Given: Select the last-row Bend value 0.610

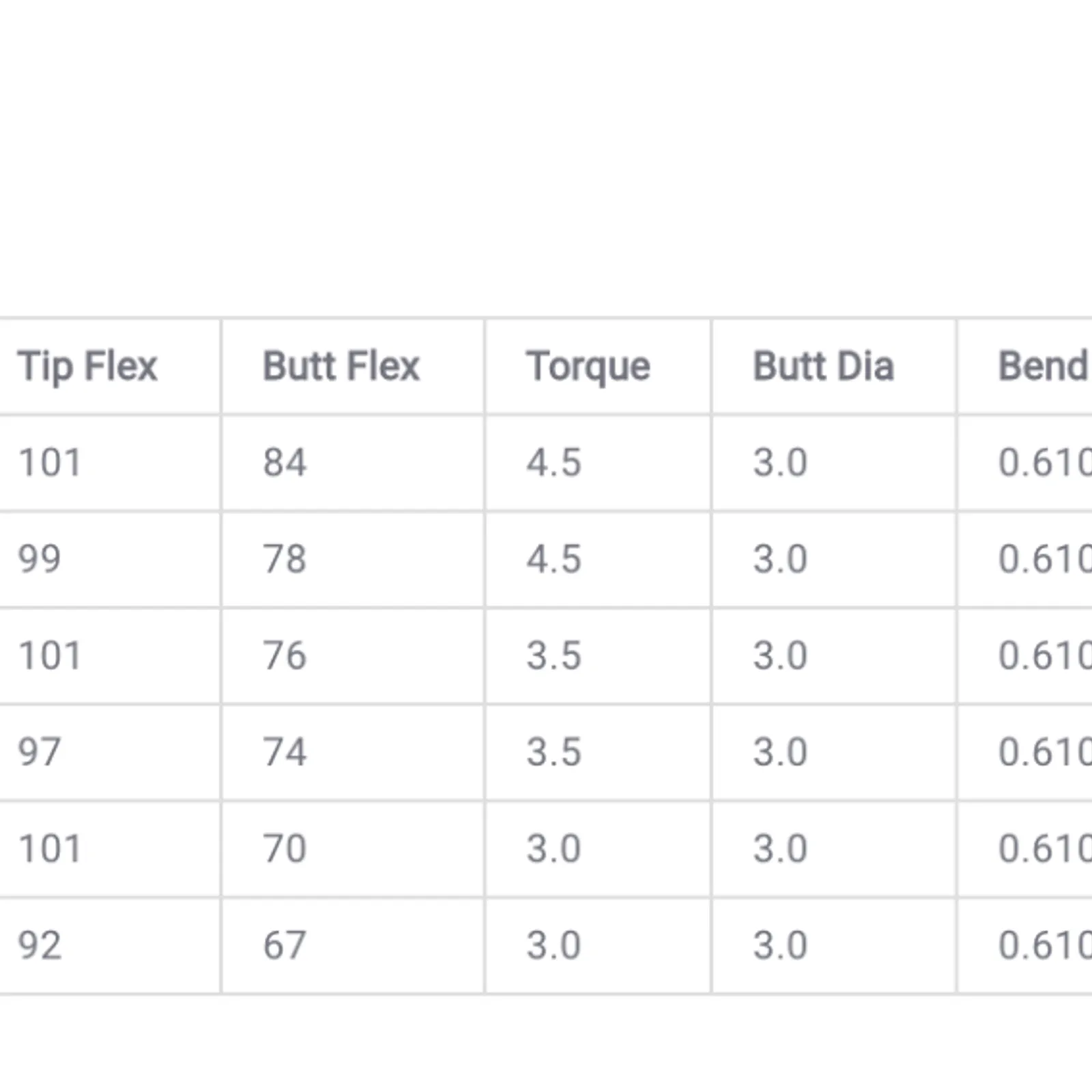Looking at the screenshot, I should 1045,945.
